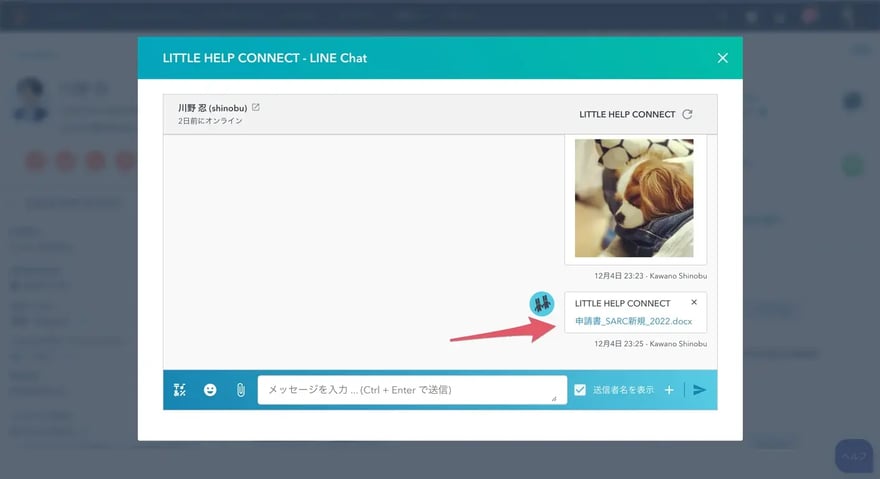Open message templates icon

pyautogui.click(x=180, y=390)
